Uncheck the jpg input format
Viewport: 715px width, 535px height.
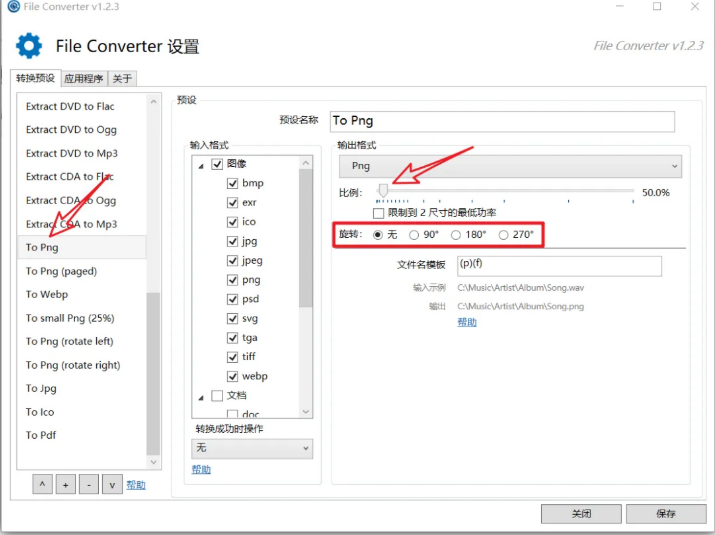coord(233,241)
